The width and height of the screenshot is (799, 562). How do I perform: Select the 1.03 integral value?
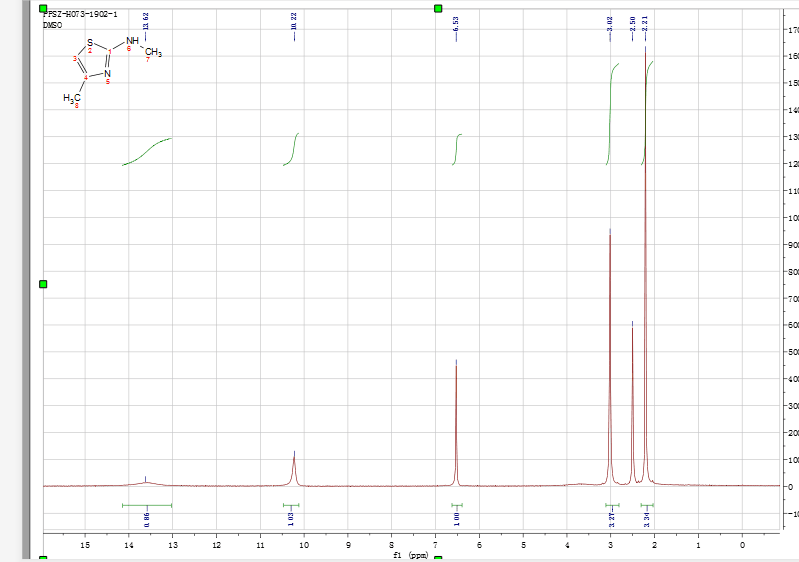291,518
